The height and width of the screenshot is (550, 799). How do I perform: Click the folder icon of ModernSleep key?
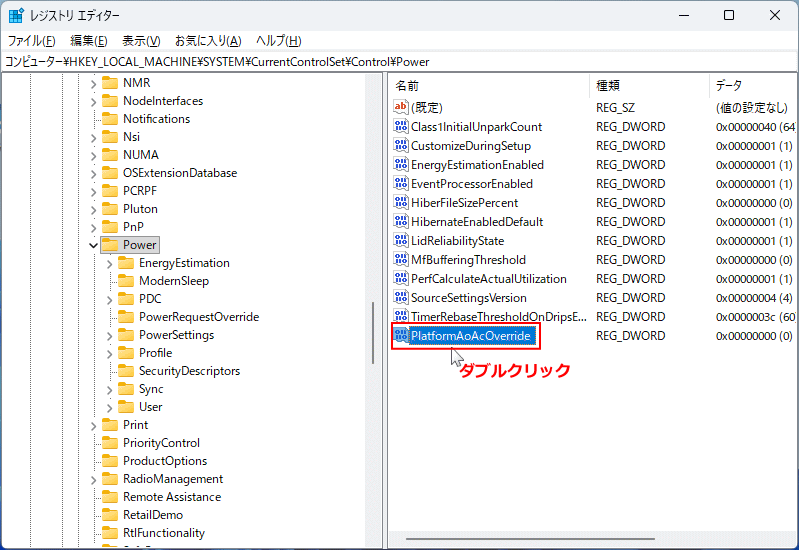[126, 281]
